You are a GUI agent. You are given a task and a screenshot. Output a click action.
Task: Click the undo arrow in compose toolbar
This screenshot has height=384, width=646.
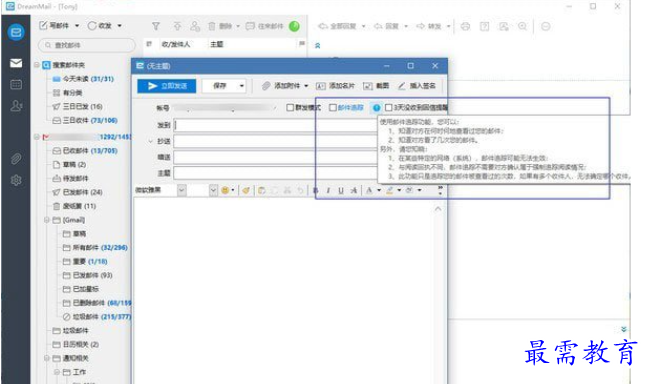300,190
